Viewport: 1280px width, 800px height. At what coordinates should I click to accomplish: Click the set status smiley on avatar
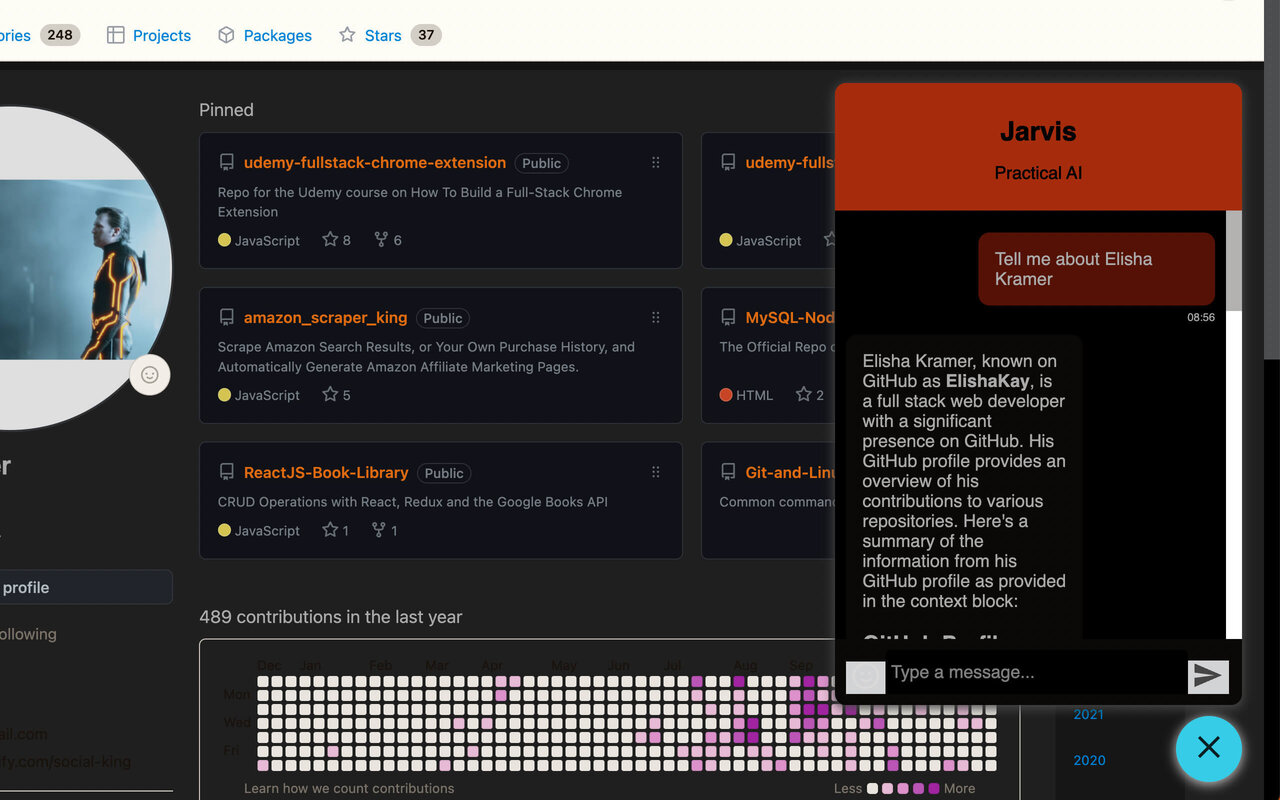[150, 375]
